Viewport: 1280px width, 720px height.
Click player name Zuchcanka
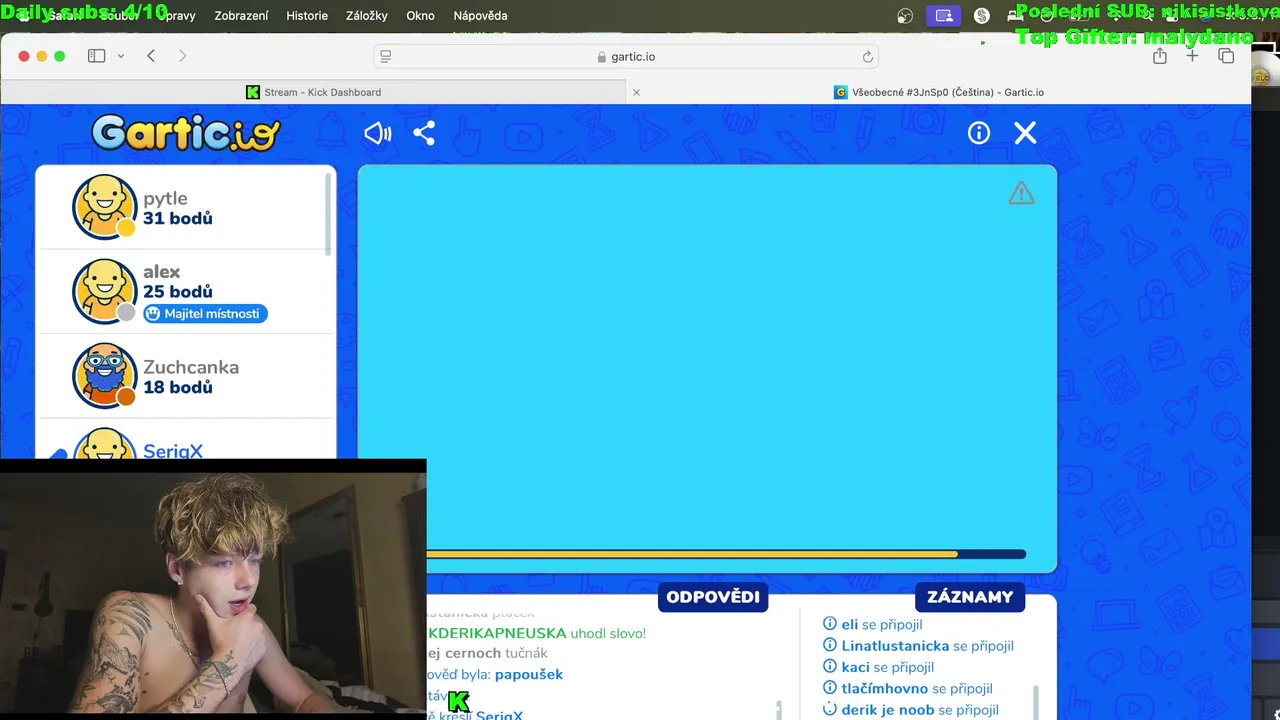click(x=191, y=367)
